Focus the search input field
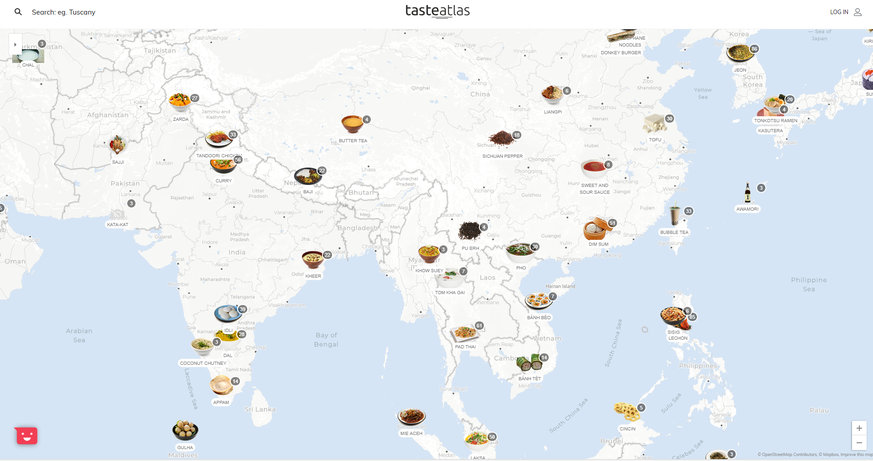Image resolution: width=873 pixels, height=461 pixels. coord(63,12)
